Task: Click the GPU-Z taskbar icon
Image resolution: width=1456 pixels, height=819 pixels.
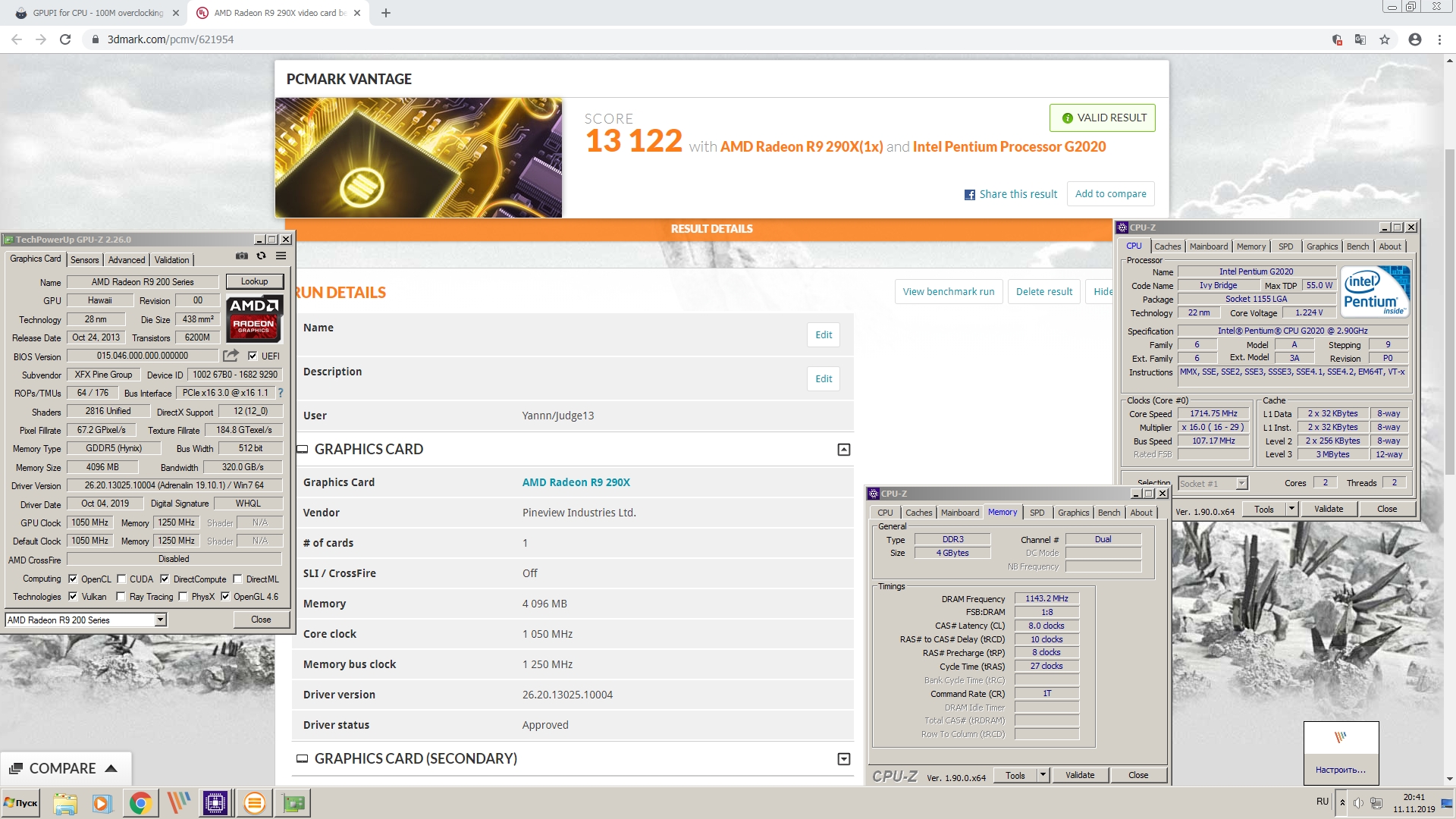Action: (x=293, y=803)
